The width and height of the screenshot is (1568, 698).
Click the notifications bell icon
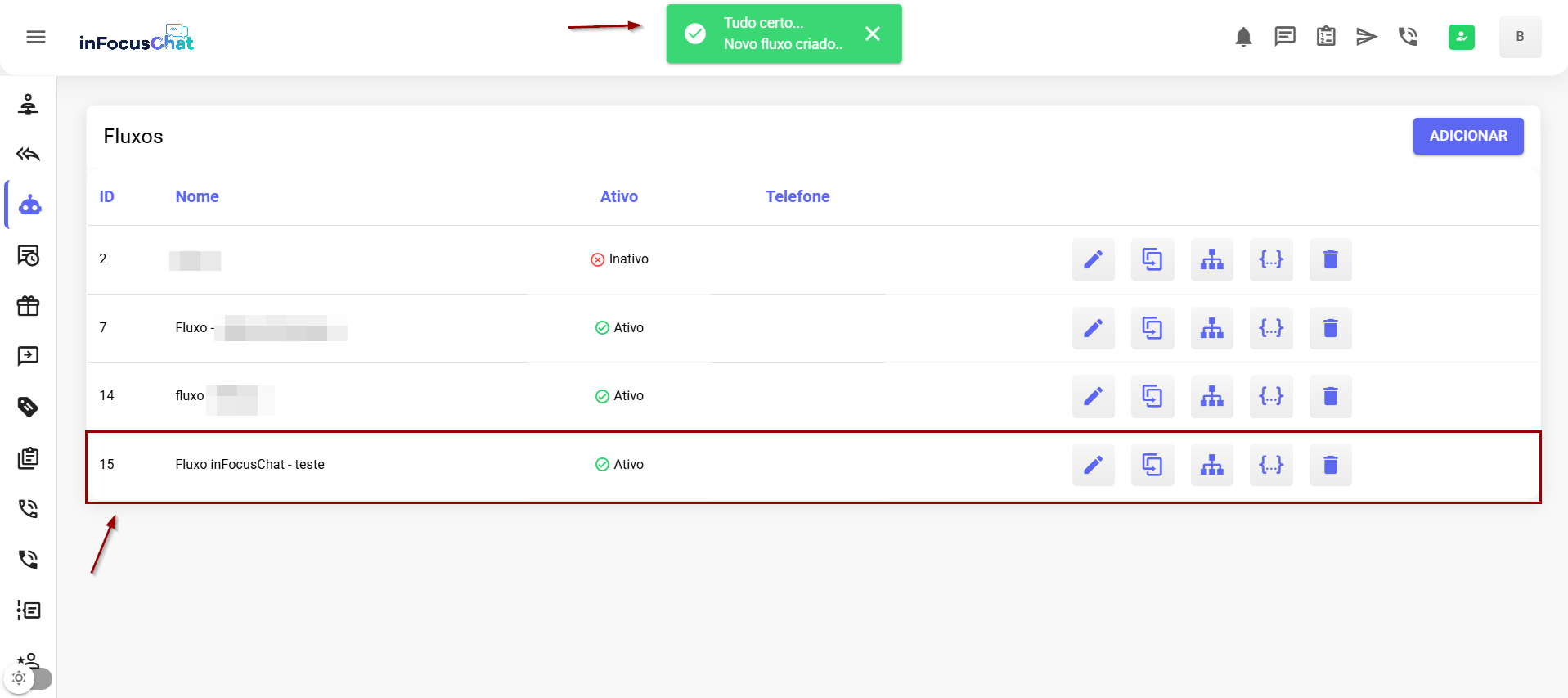click(x=1243, y=37)
